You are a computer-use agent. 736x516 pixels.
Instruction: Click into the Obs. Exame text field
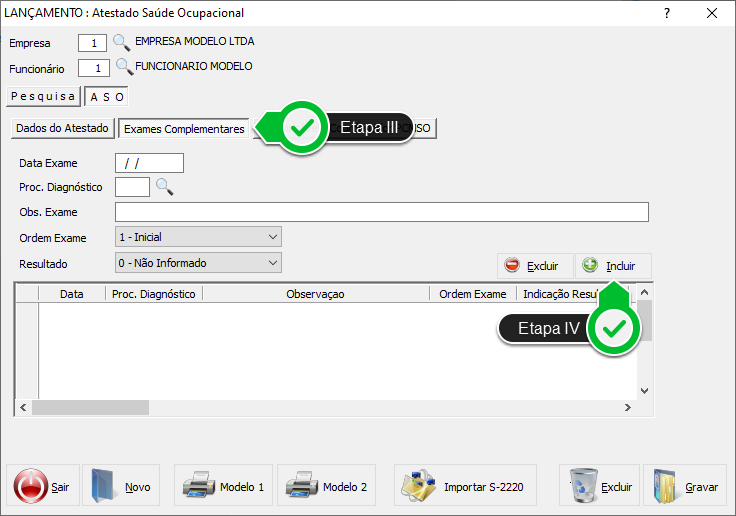click(x=381, y=212)
